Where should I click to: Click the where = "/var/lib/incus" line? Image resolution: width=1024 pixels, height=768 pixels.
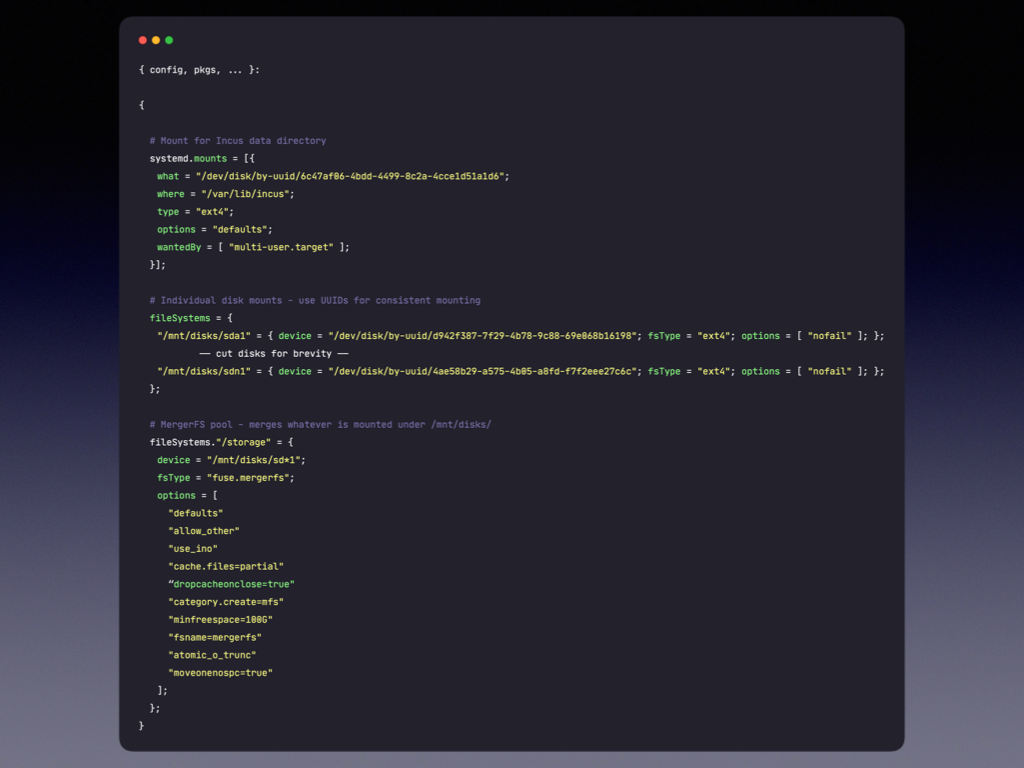point(225,194)
